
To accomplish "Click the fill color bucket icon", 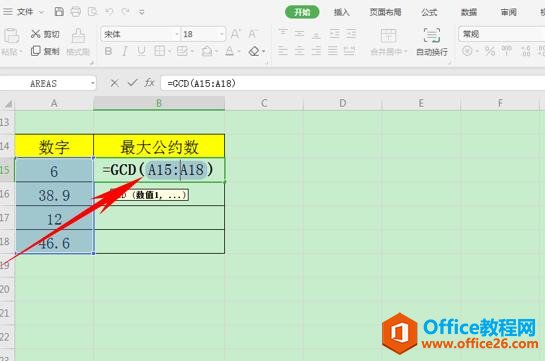I will pyautogui.click(x=207, y=51).
